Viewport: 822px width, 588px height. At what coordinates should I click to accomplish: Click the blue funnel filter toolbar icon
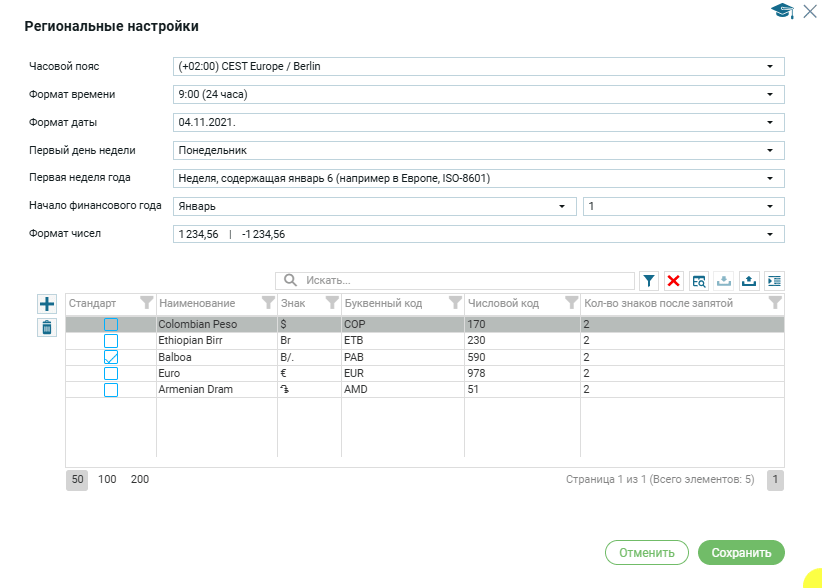(649, 282)
